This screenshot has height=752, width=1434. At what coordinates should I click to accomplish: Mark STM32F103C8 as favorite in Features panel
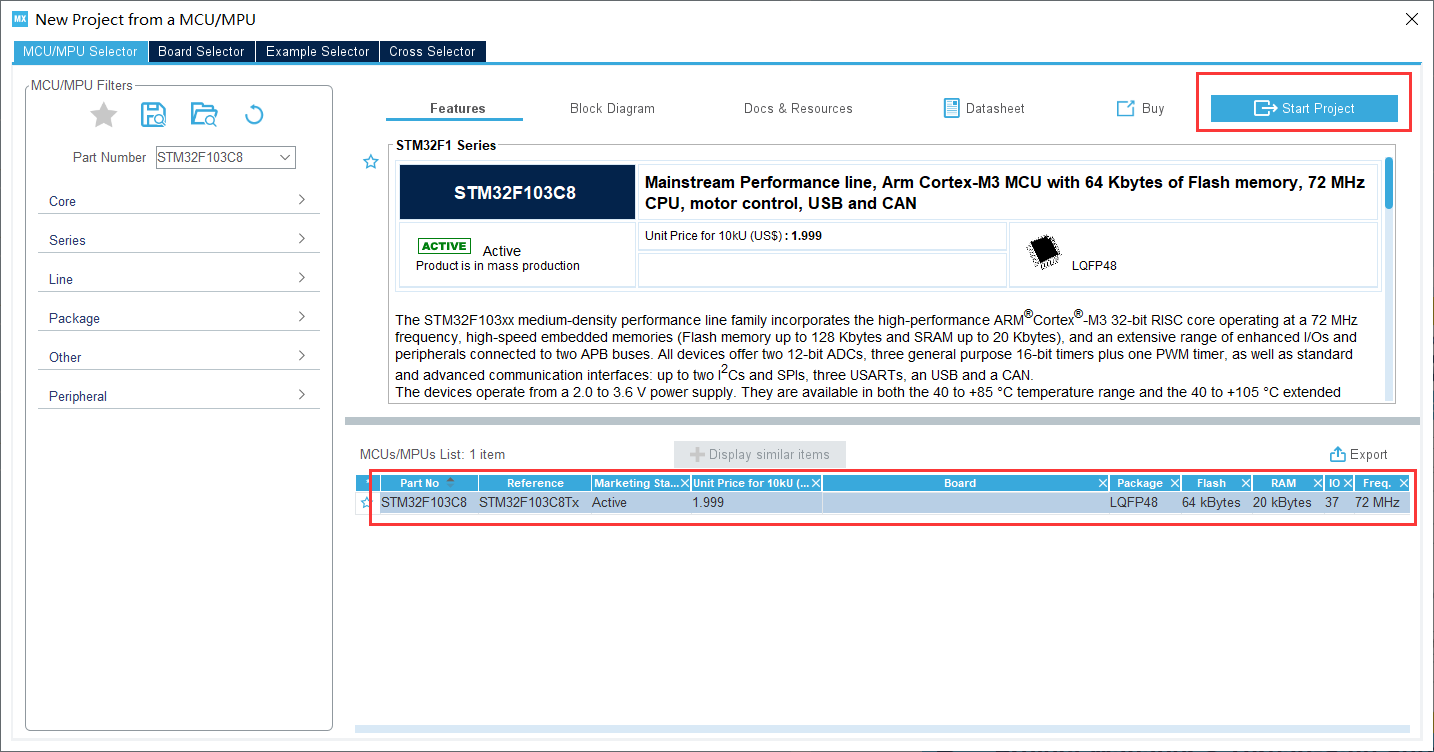(370, 161)
